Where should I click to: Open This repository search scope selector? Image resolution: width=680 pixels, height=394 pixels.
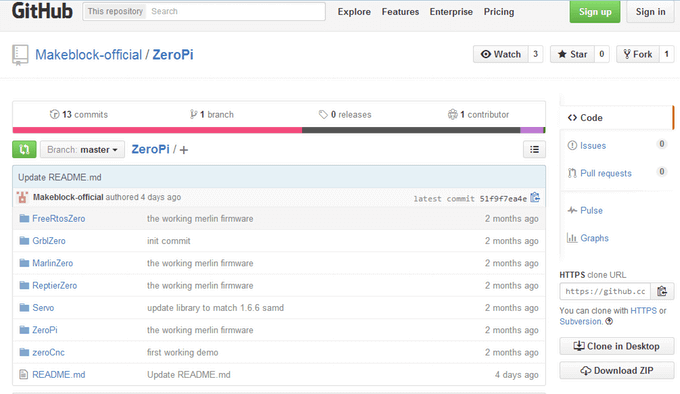click(115, 11)
